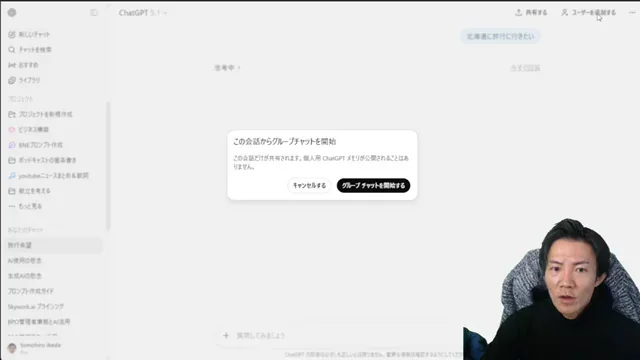Open the ポッドキャストの箇条書き project folder icon
This screenshot has height=360, width=640.
[x=12, y=160]
